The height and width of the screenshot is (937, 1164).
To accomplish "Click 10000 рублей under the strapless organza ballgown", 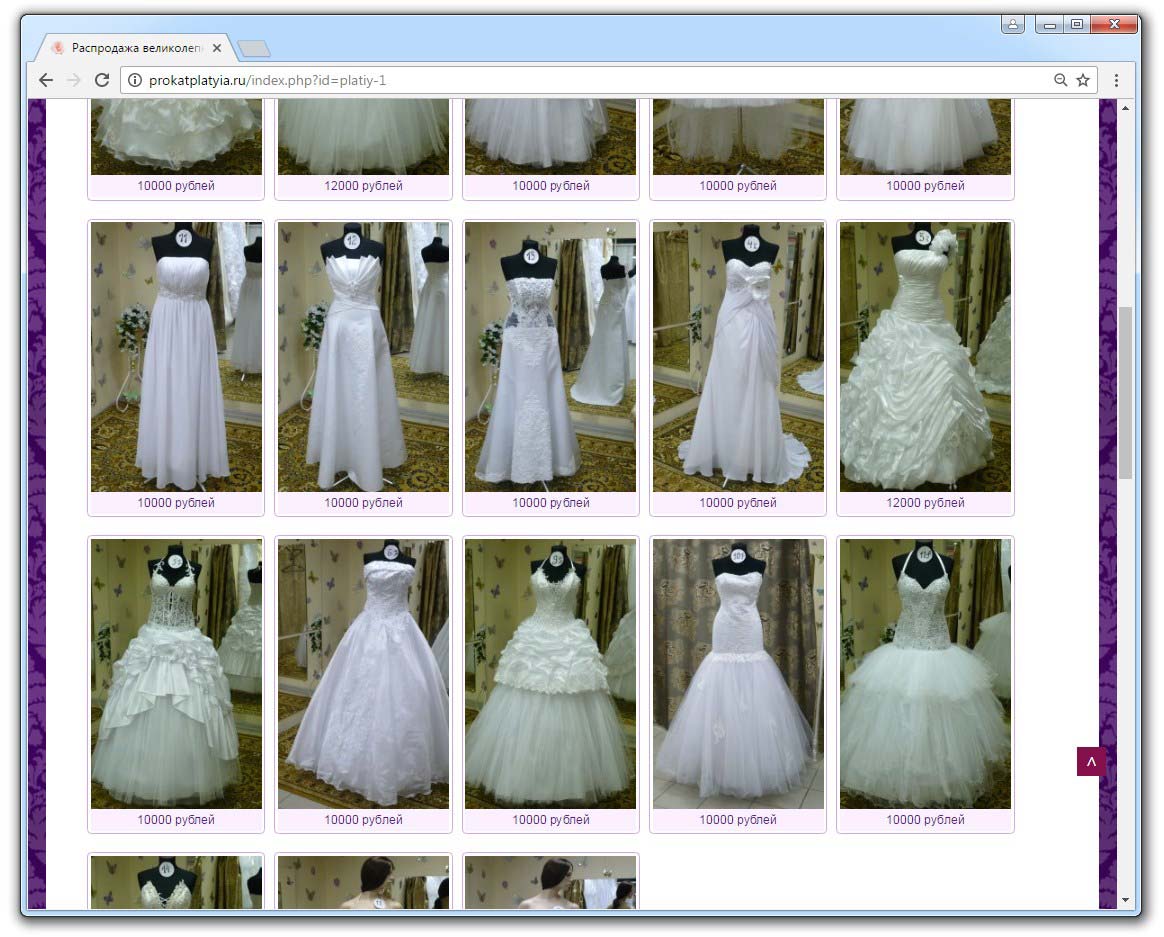I will [364, 820].
